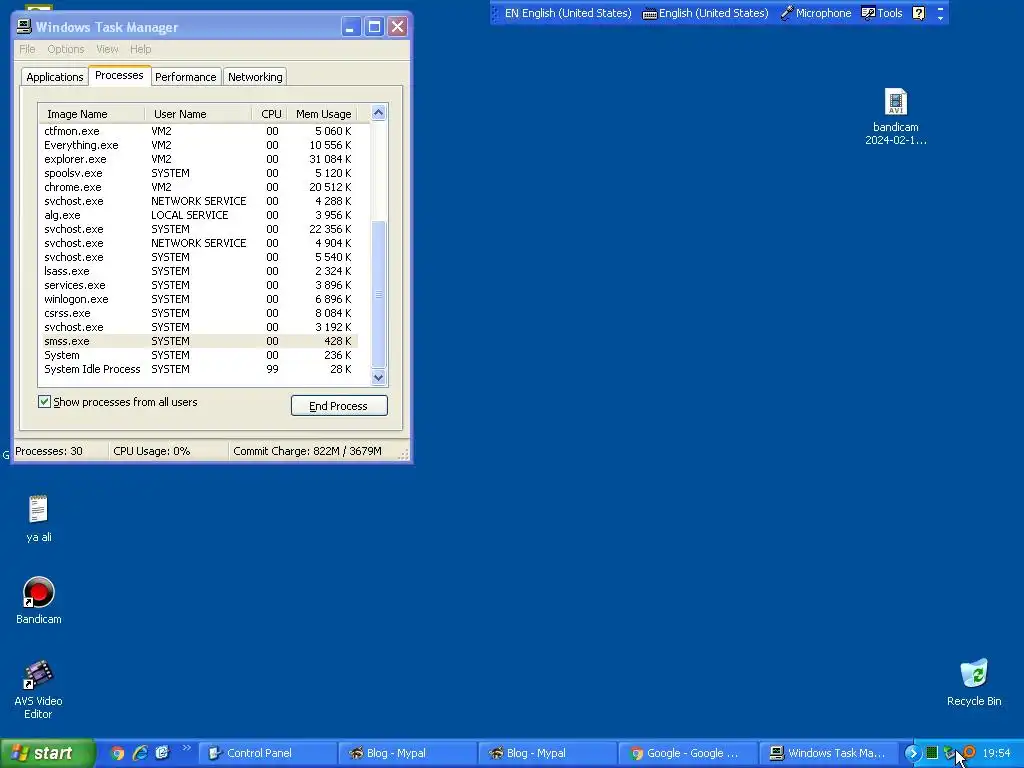This screenshot has width=1024, height=768.
Task: Click the third quick launch icon
Action: (162, 753)
